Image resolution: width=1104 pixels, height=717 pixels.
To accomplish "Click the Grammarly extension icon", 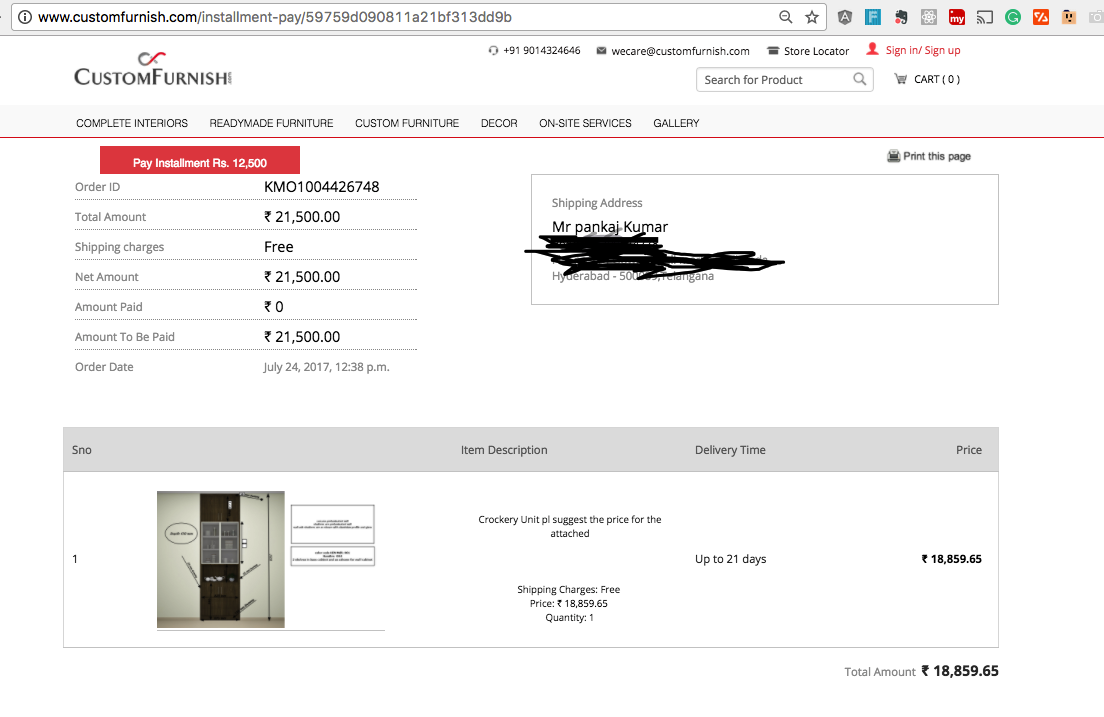I will (1013, 17).
